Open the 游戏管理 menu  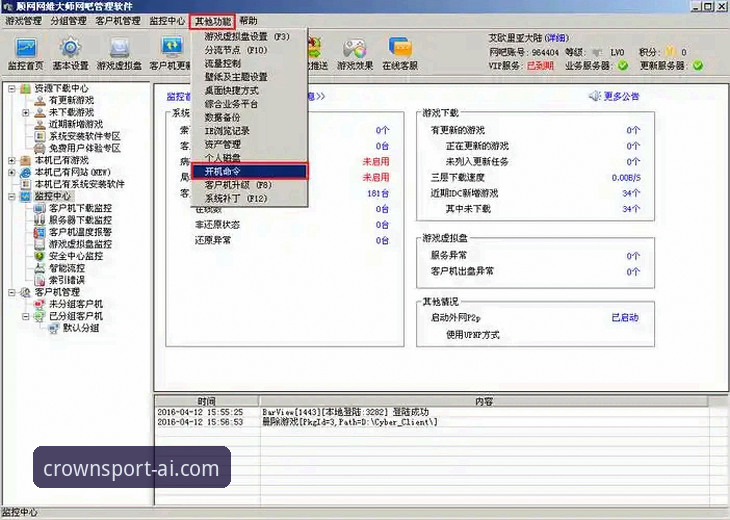(x=24, y=21)
